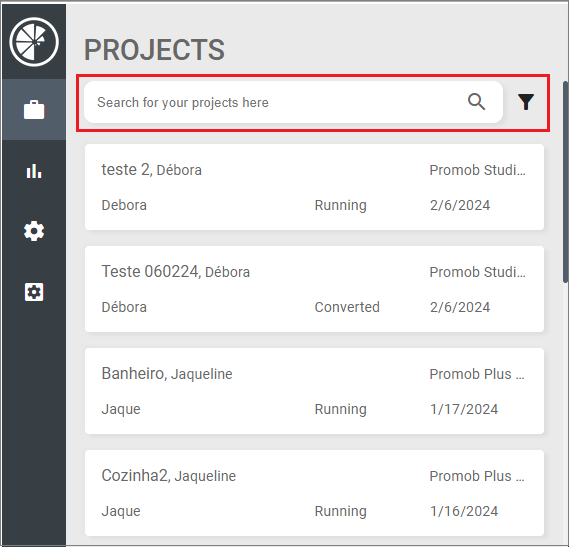The height and width of the screenshot is (547, 569).
Task: Open the bar chart reports icon
Action: [34, 171]
